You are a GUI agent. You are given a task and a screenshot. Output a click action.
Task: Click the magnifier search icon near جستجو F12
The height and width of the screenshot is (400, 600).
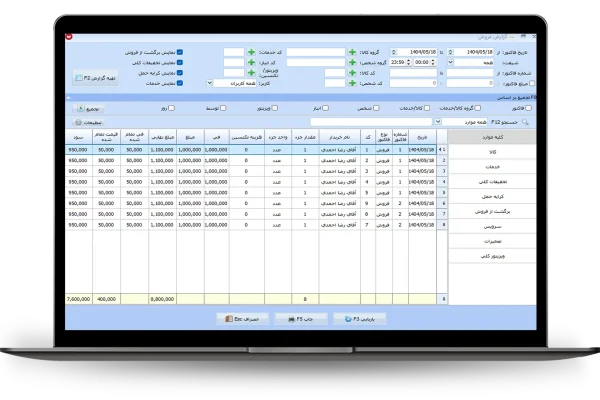click(526, 121)
